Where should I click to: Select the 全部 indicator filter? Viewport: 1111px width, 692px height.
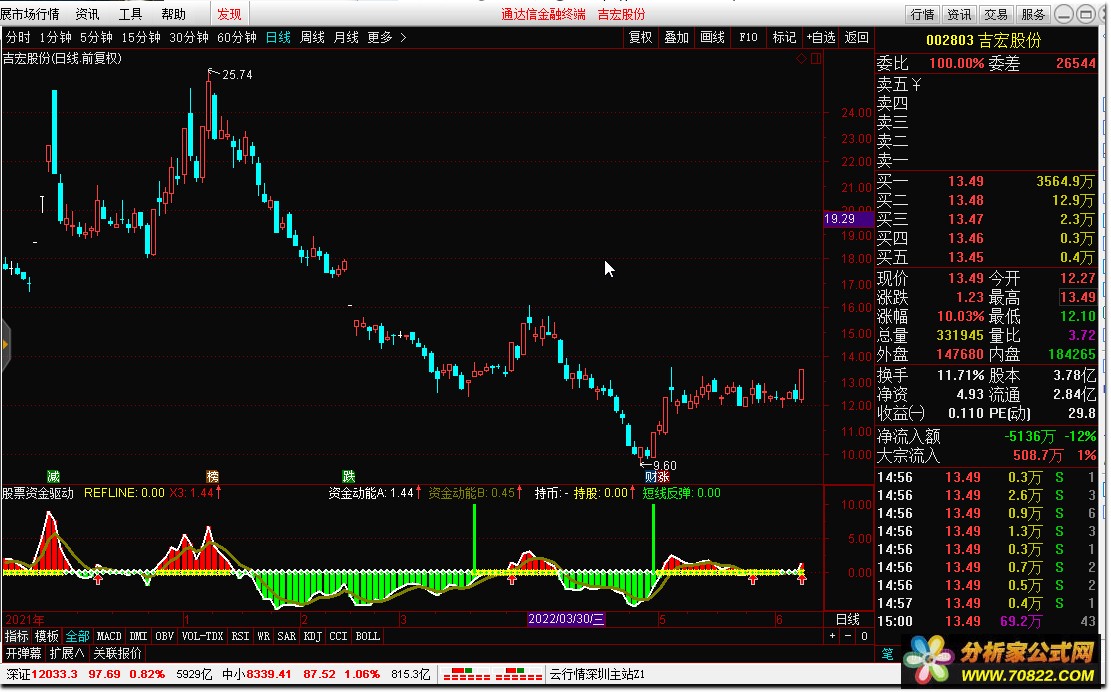77,636
